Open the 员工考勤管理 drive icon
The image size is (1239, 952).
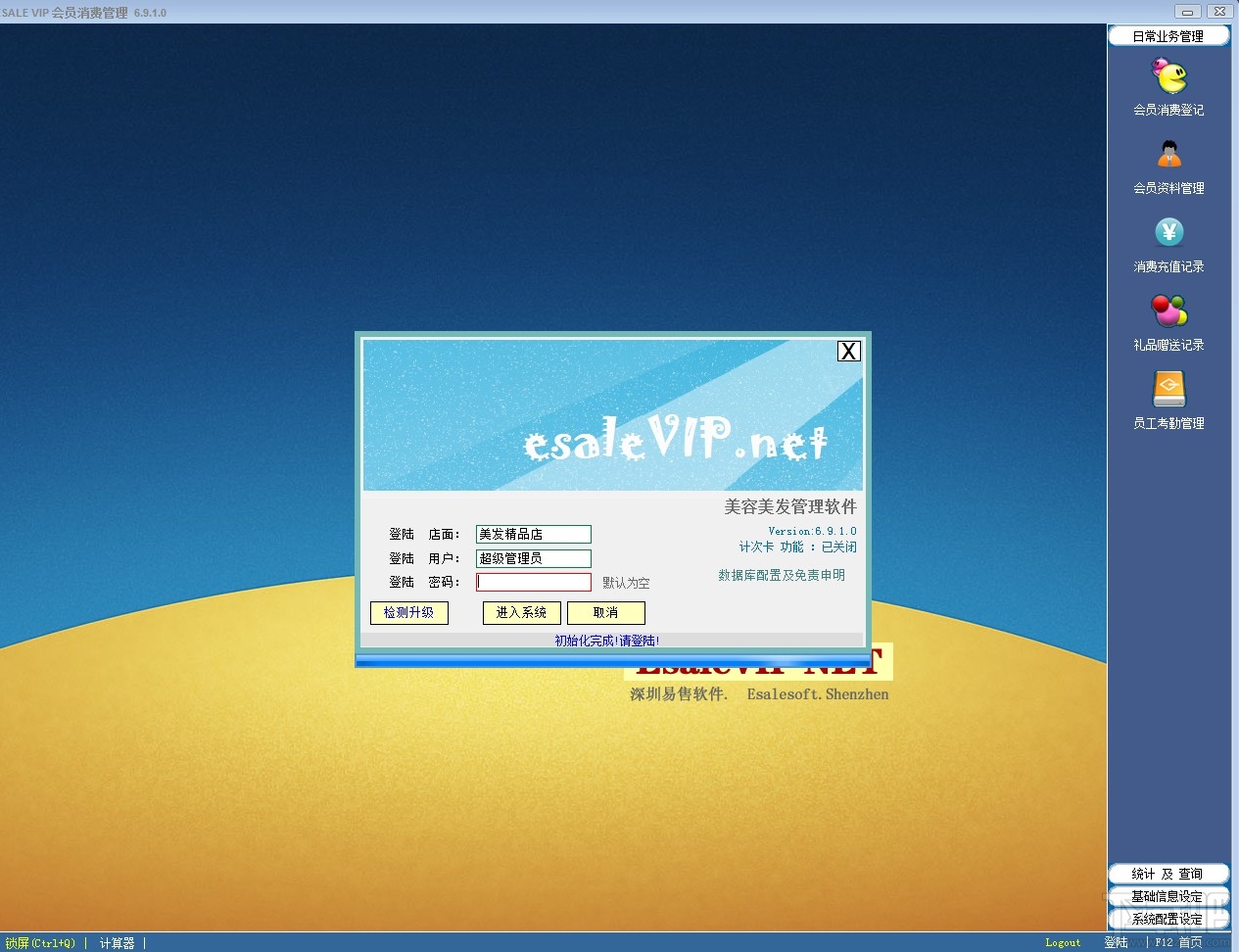(1168, 389)
